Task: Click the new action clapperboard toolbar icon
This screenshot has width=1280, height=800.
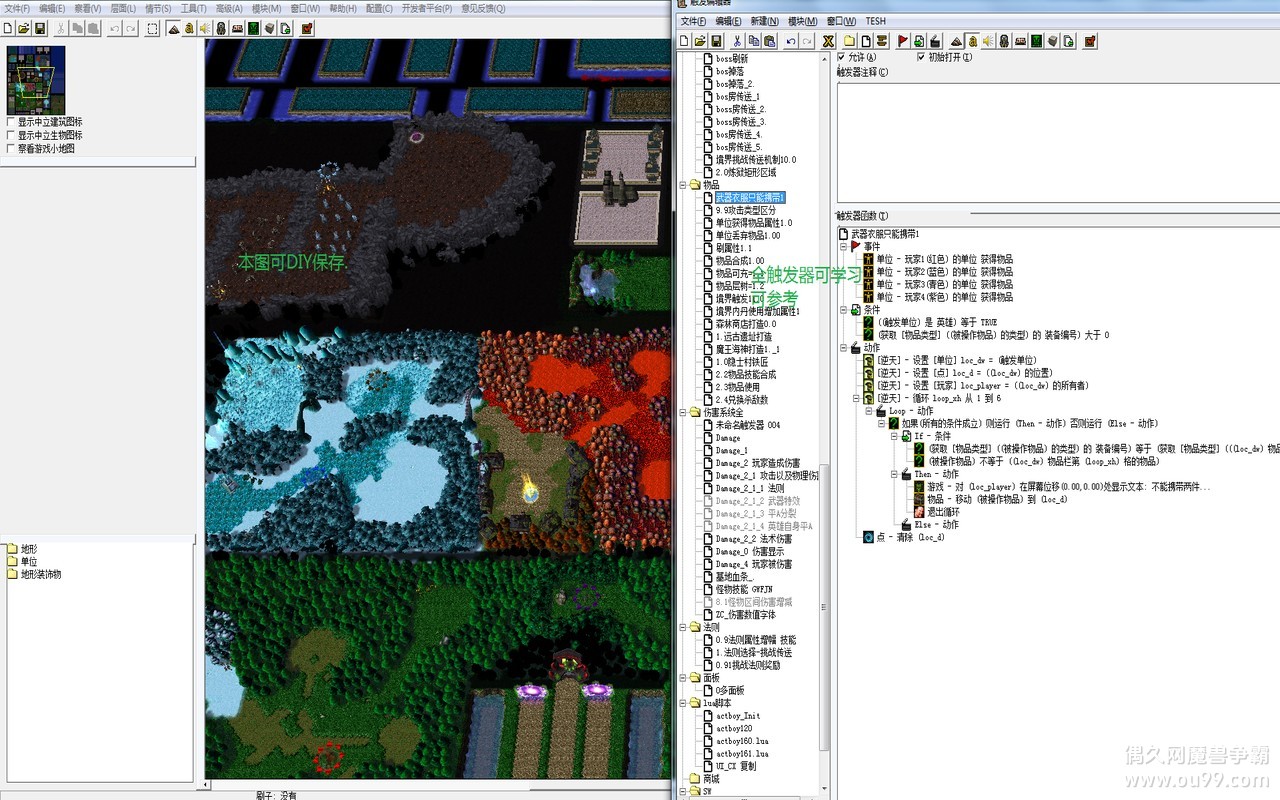Action: 934,41
